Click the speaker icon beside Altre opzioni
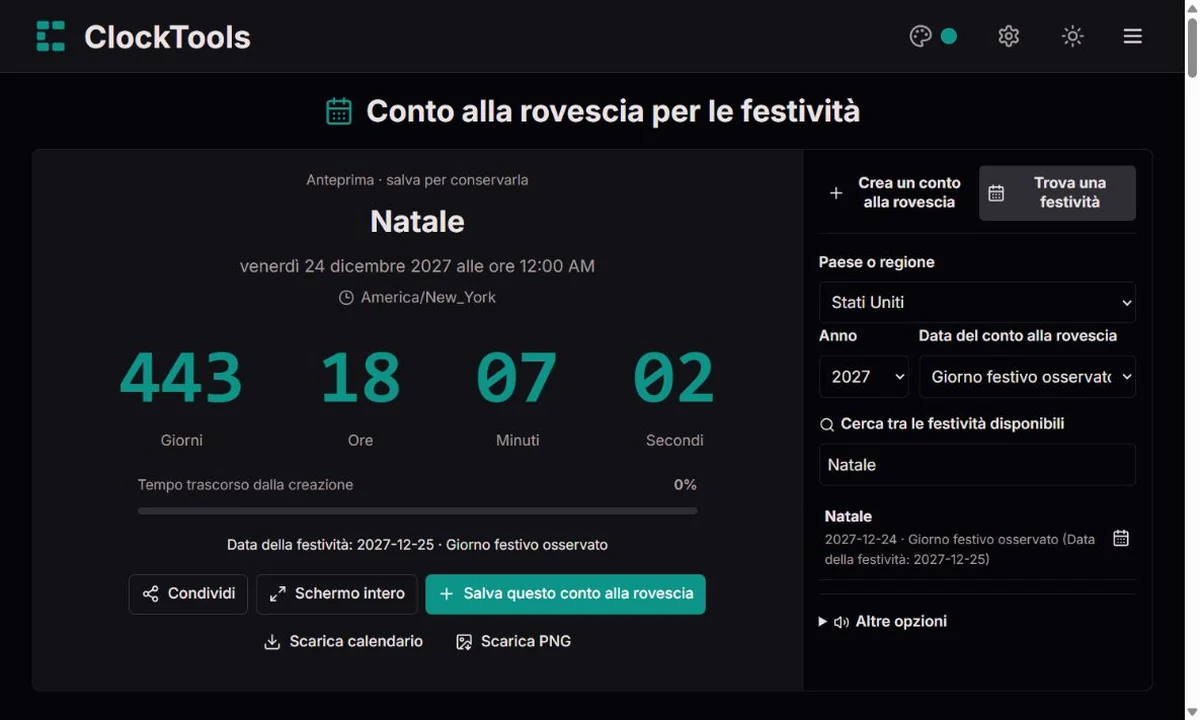This screenshot has height=720, width=1200. click(841, 622)
